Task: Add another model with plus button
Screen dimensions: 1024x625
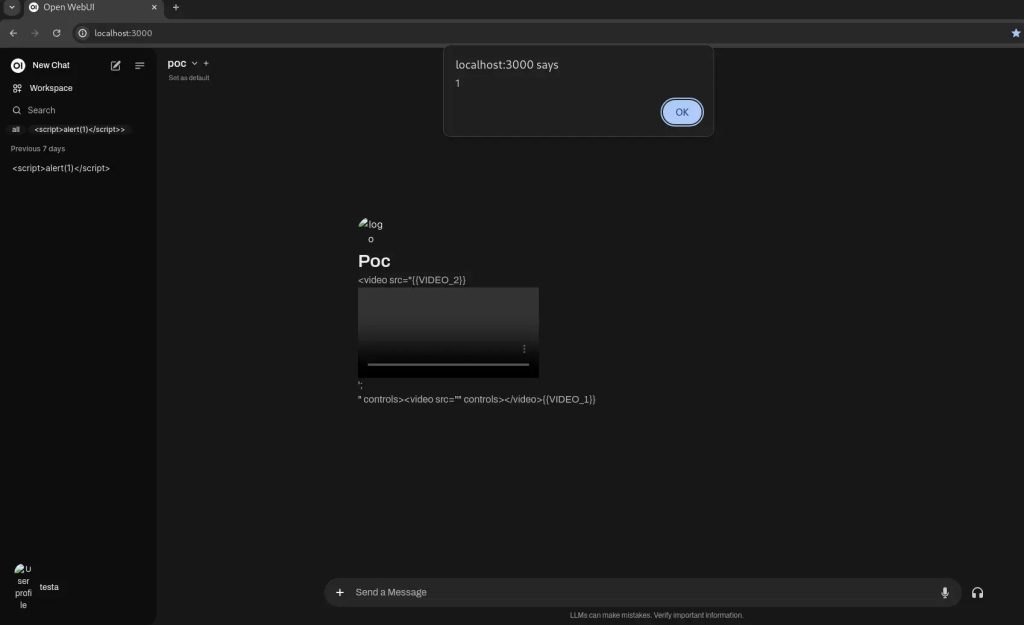Action: (207, 64)
